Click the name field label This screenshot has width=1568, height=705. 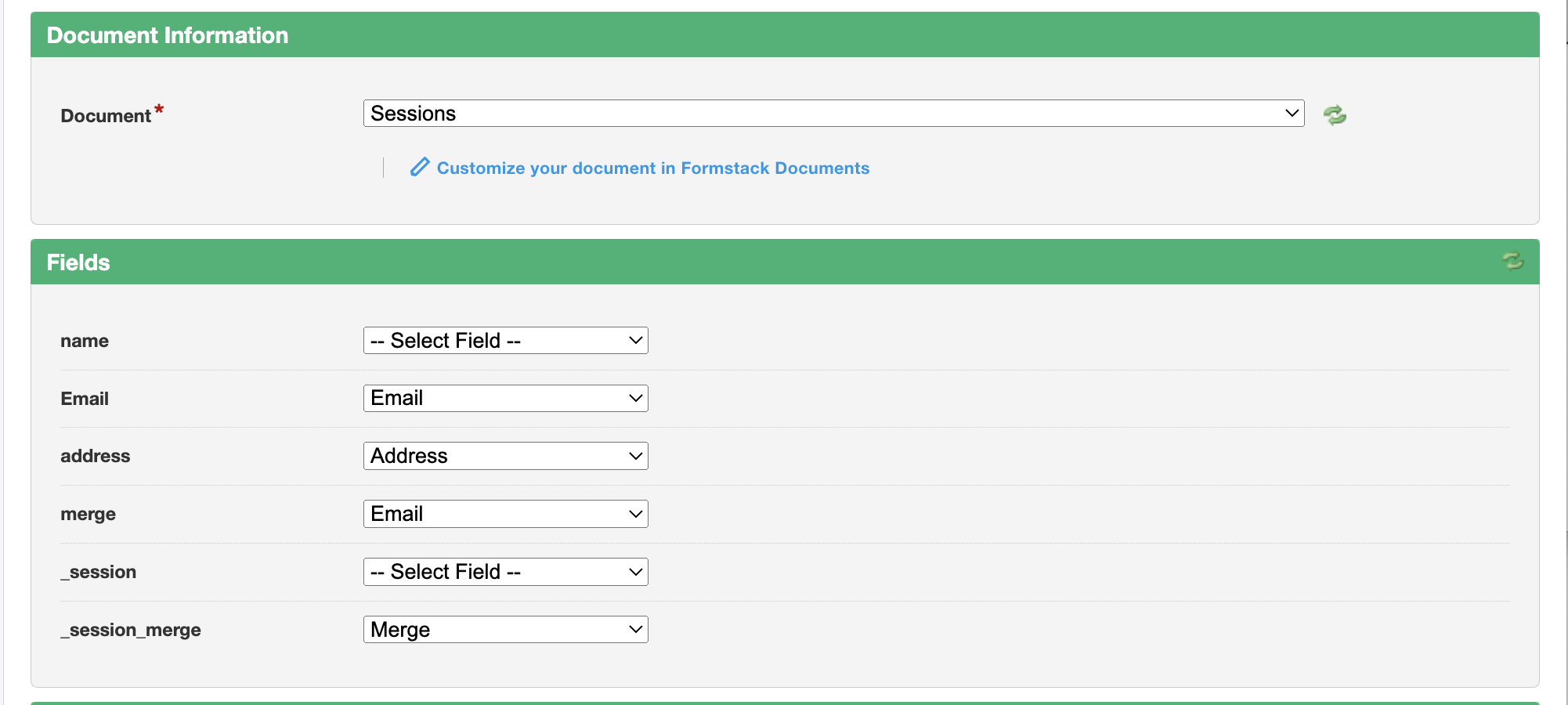coord(85,341)
